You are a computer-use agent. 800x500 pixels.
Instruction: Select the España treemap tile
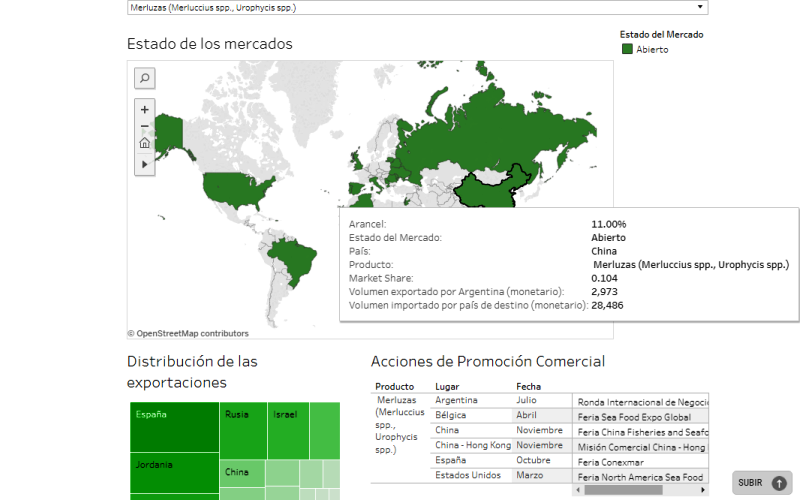coord(174,427)
